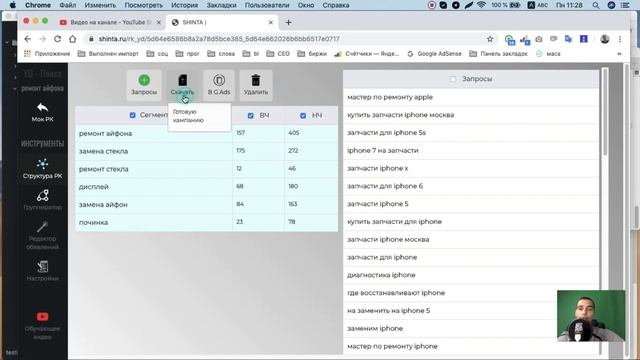Reload the page
Viewport: 640px width, 360px height.
pyautogui.click(x=58, y=39)
